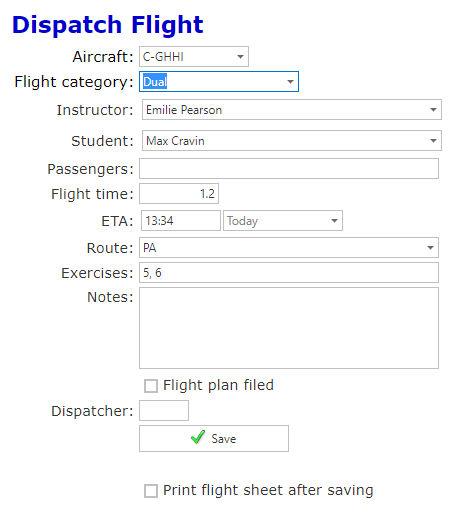Click the Dispatch Flight heading
Screen dimensions: 449x506
pyautogui.click(x=108, y=25)
